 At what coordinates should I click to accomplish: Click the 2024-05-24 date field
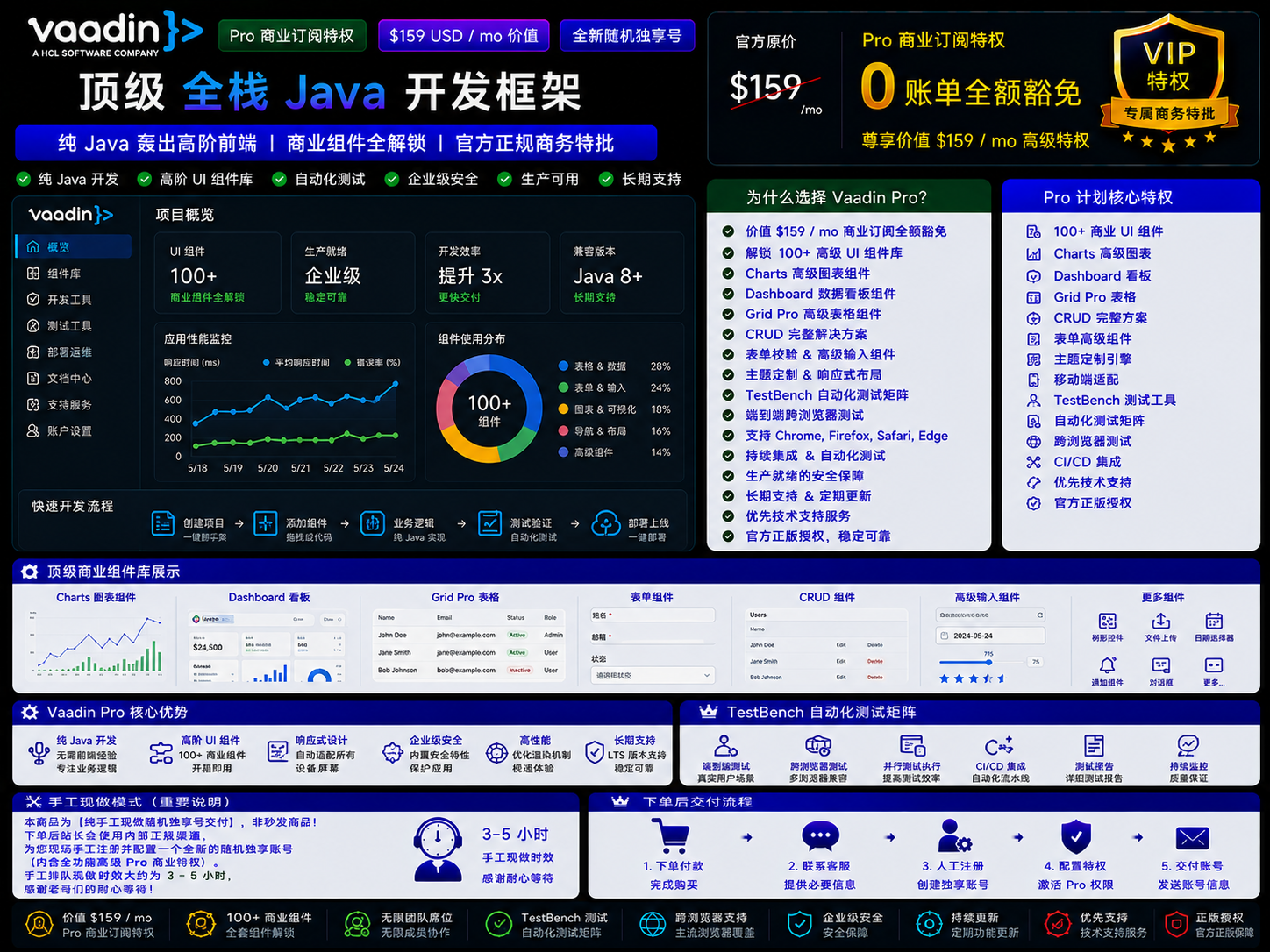pyautogui.click(x=990, y=636)
